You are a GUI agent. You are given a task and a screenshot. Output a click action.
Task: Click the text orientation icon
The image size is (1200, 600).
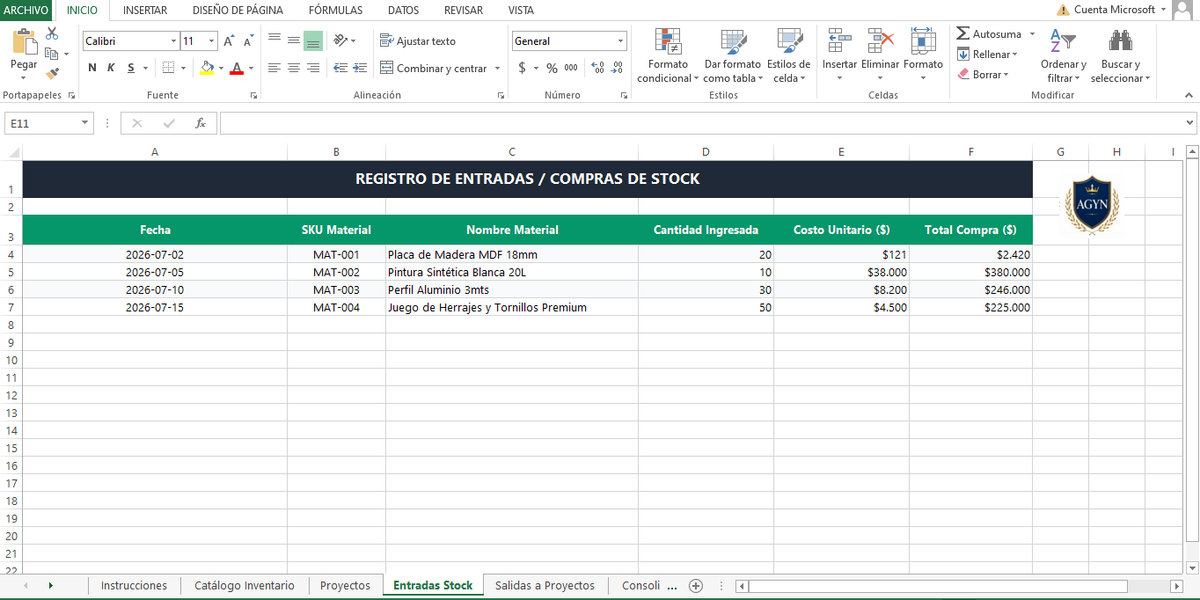click(341, 41)
